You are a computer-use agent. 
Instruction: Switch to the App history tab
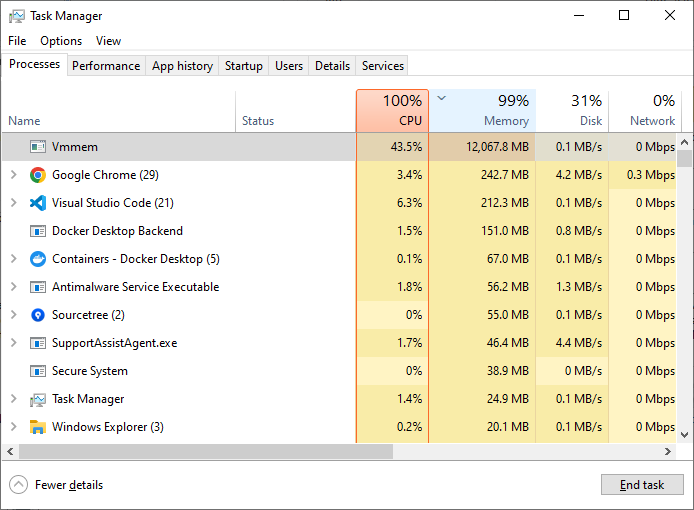click(x=182, y=66)
